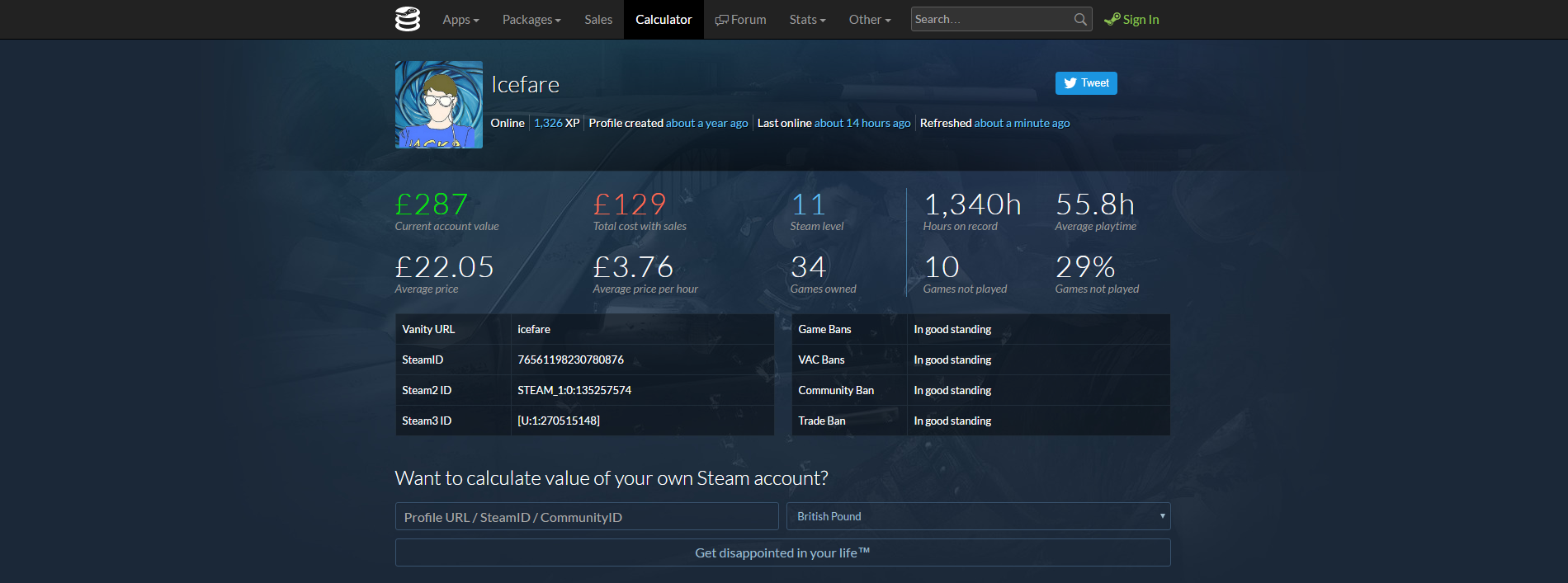Open the British Pound currency dropdown
Viewport: 1568px width, 583px height.
click(979, 516)
